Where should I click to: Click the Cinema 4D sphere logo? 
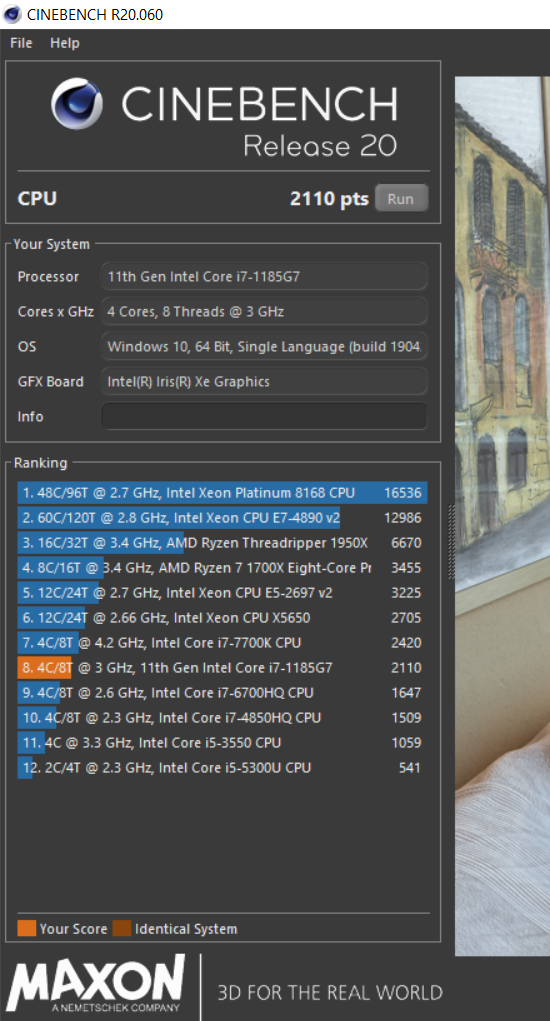(x=77, y=104)
